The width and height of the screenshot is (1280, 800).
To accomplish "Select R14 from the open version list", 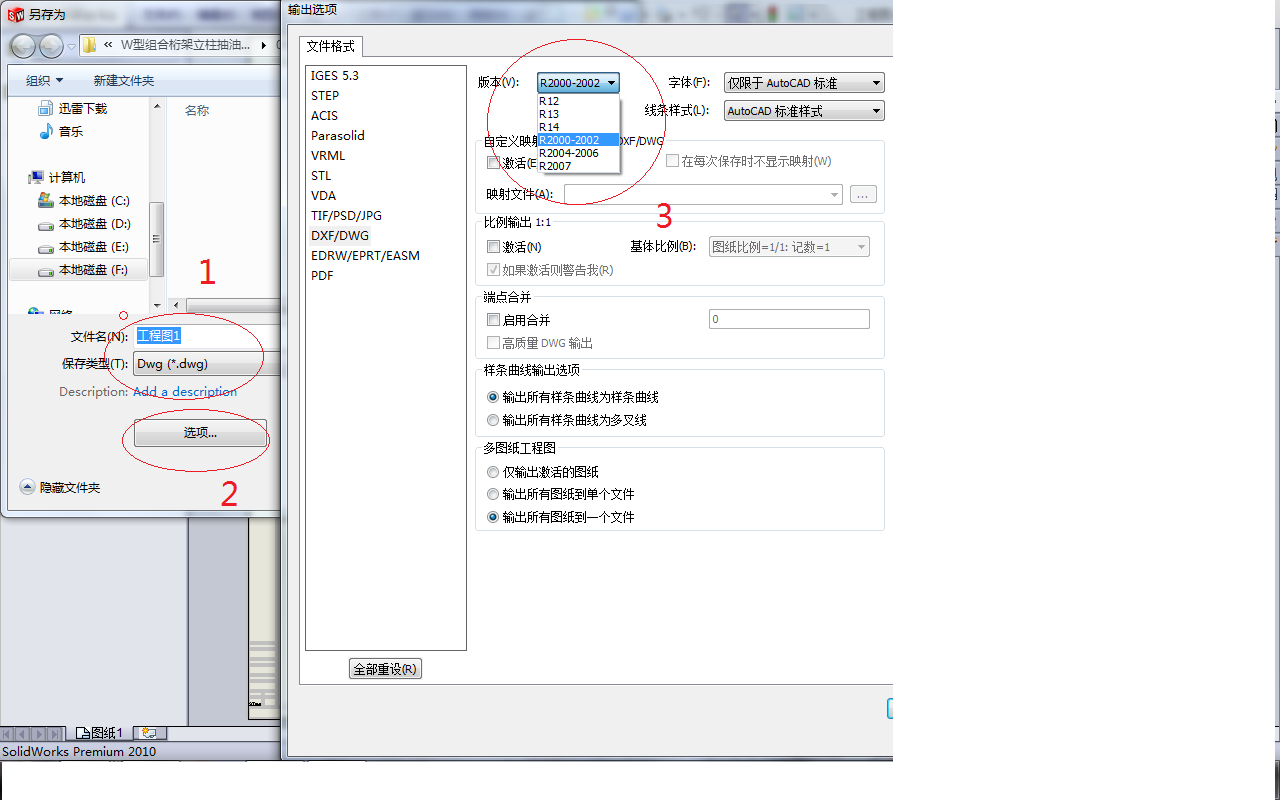I will coord(550,127).
